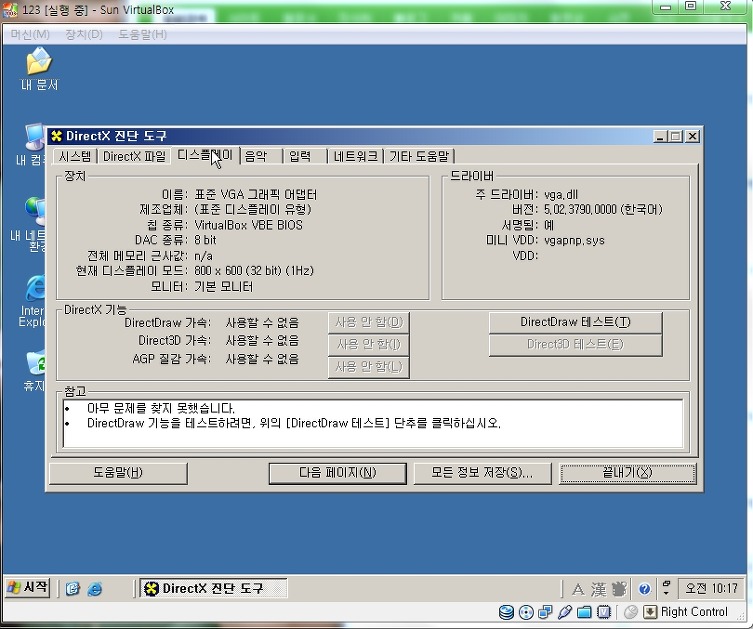The height and width of the screenshot is (629, 753).
Task: Click the keyboard capture arrow icon by Right Control
Action: (649, 612)
